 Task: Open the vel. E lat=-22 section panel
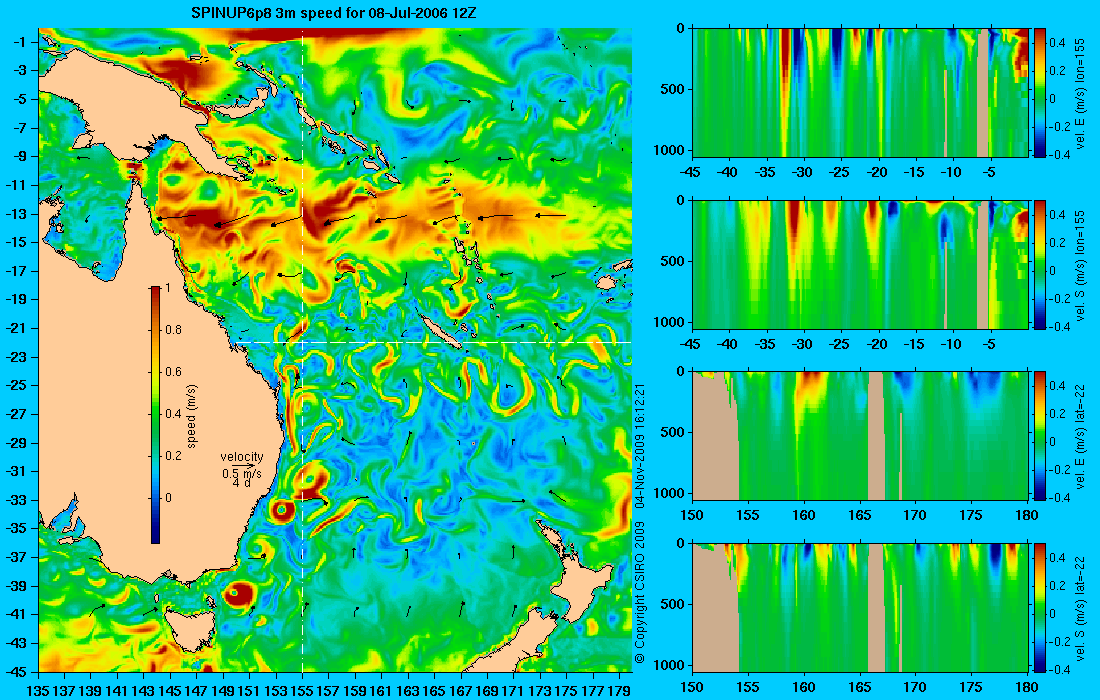point(860,436)
